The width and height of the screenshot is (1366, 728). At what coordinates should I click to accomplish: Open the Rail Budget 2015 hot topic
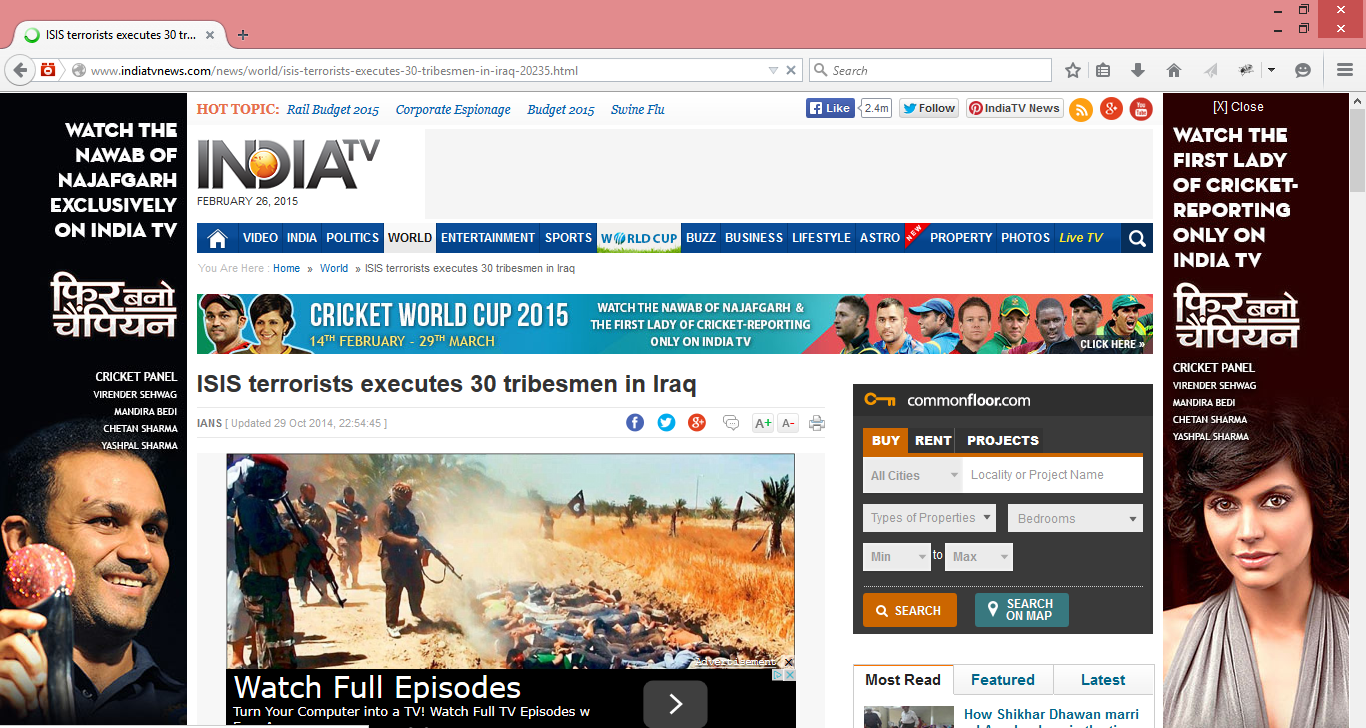pyautogui.click(x=333, y=110)
